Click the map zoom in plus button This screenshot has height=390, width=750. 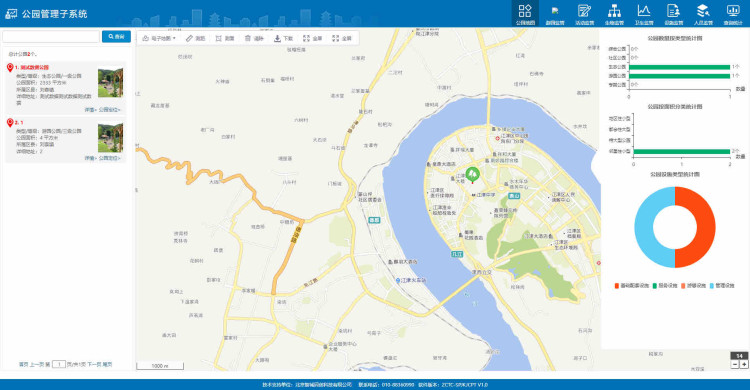pos(744,365)
